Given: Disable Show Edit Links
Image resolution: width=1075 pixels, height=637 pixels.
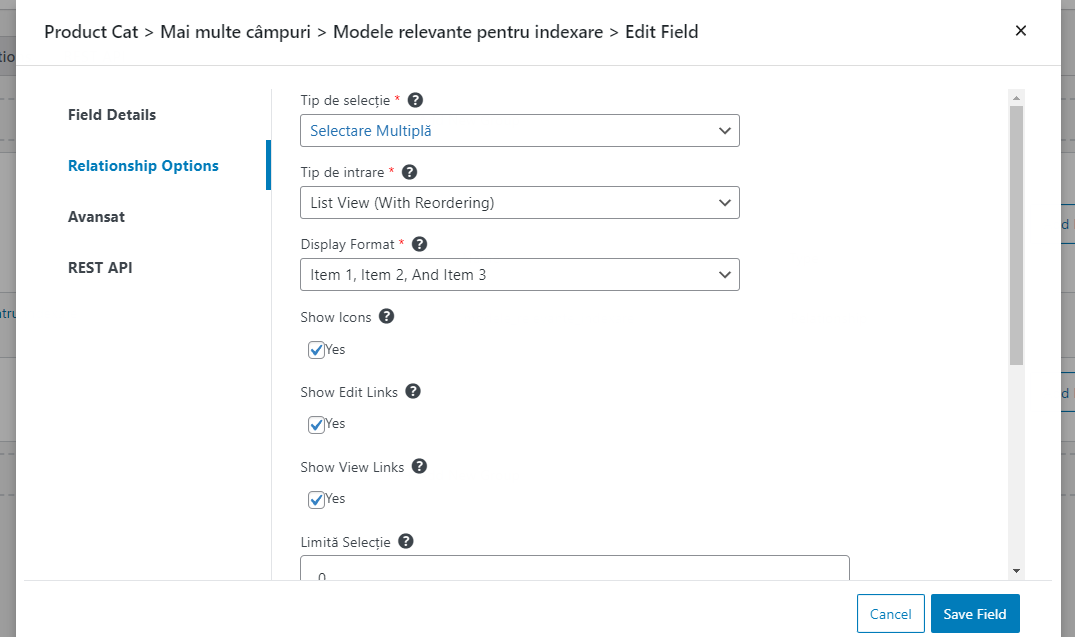Looking at the screenshot, I should (x=316, y=424).
